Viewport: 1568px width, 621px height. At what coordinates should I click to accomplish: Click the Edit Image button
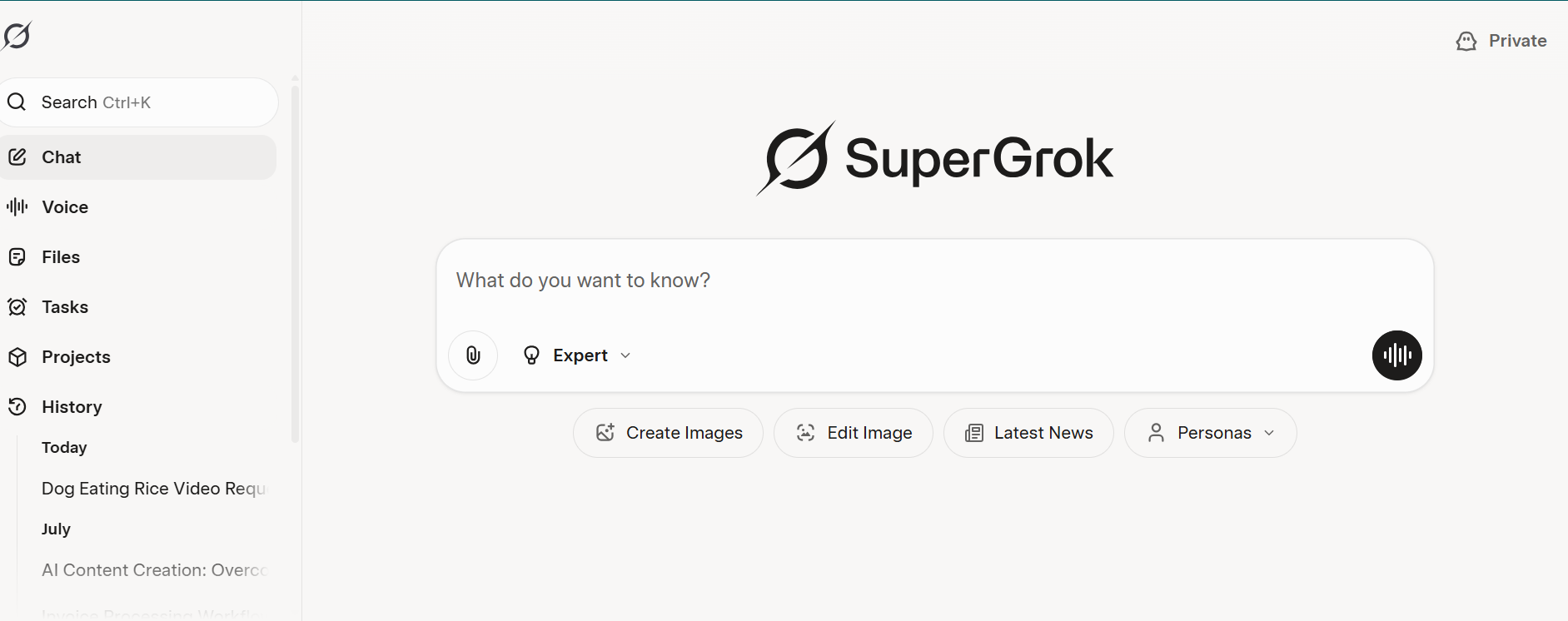853,433
